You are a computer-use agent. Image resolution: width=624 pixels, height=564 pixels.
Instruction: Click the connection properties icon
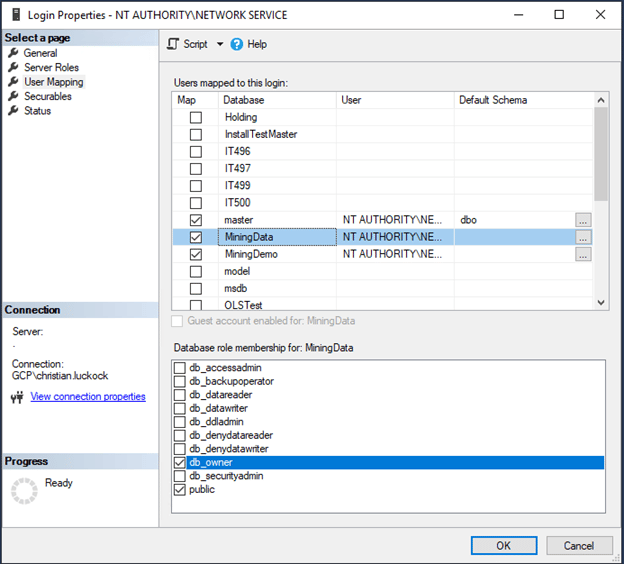(x=17, y=397)
